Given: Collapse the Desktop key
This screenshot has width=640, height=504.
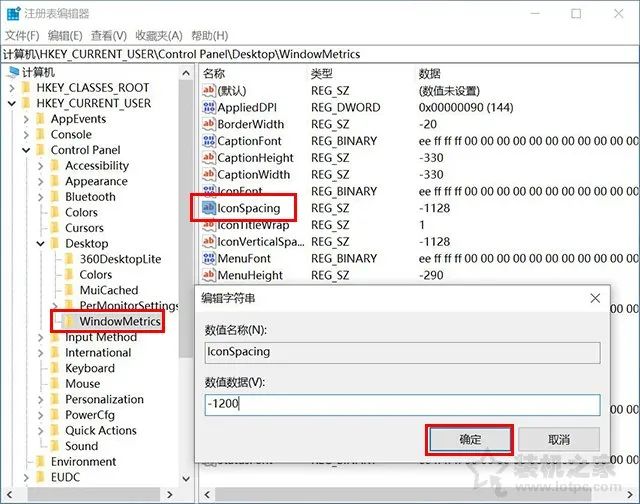Looking at the screenshot, I should 40,244.
